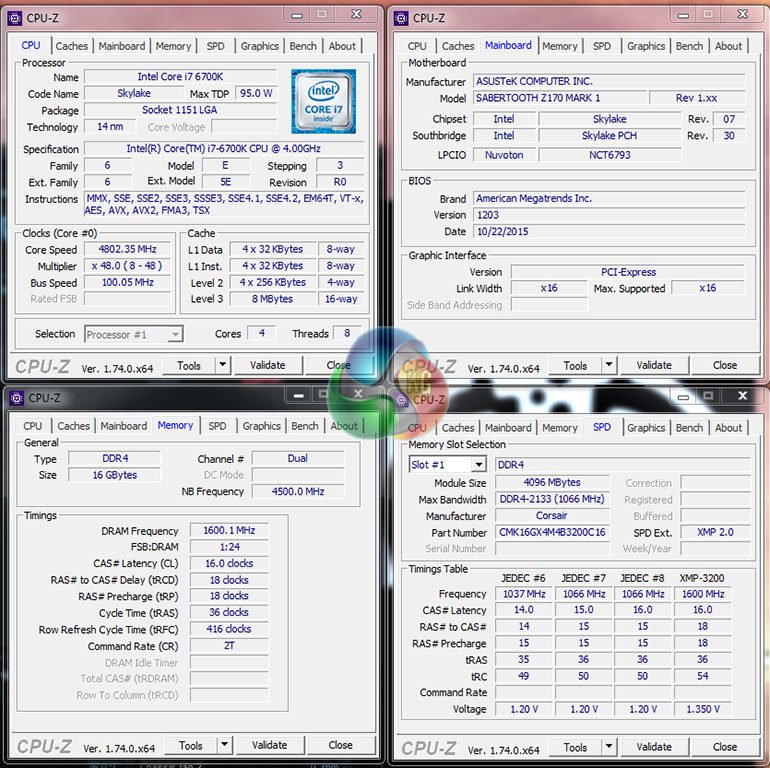
Task: Click the motherboard model SABERTOOTH Z170 MARK 1
Action: pos(559,98)
